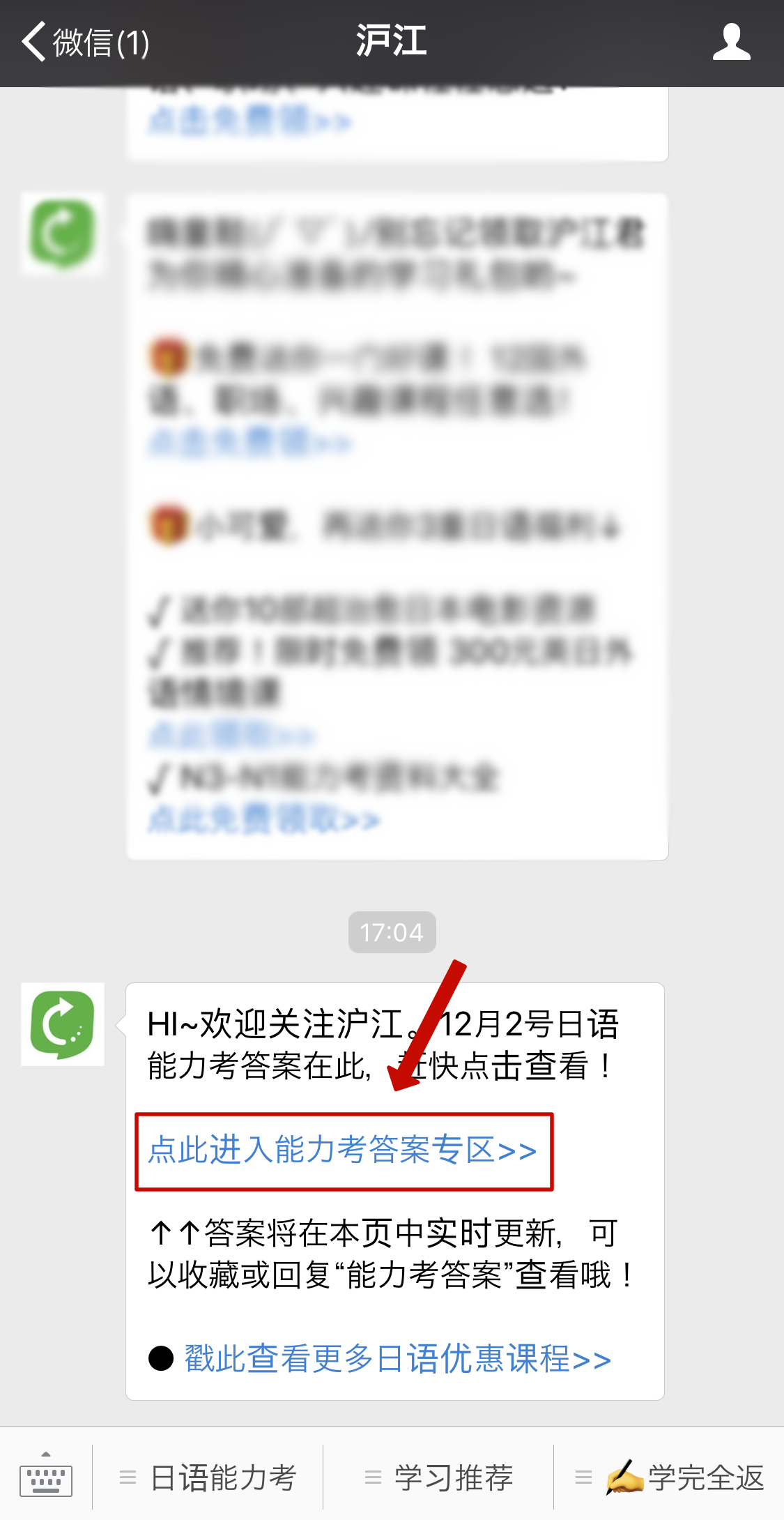Viewport: 784px width, 1520px height.
Task: Tap the blurred upper green 沪江 avatar
Action: tap(63, 234)
